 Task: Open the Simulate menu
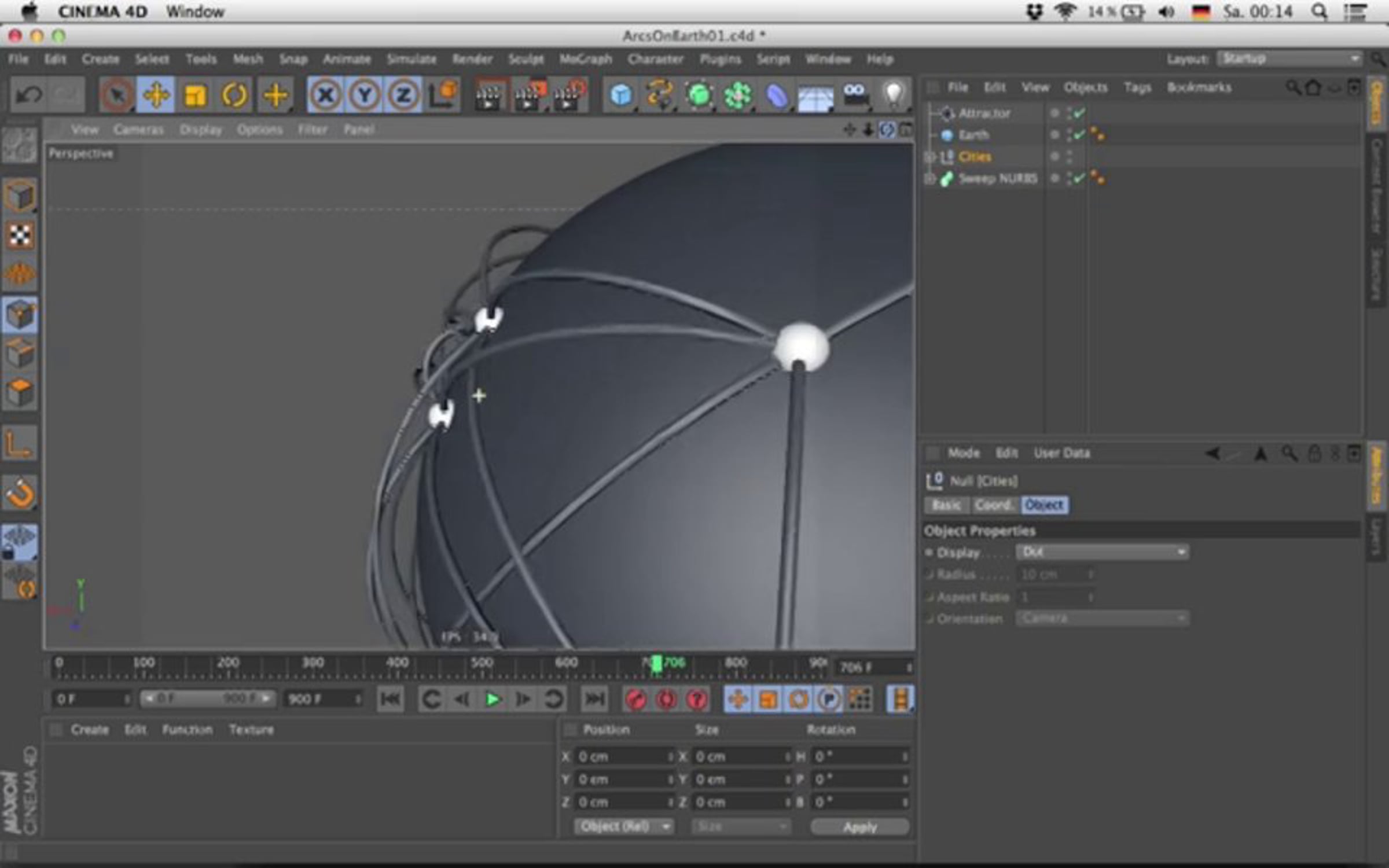click(411, 59)
